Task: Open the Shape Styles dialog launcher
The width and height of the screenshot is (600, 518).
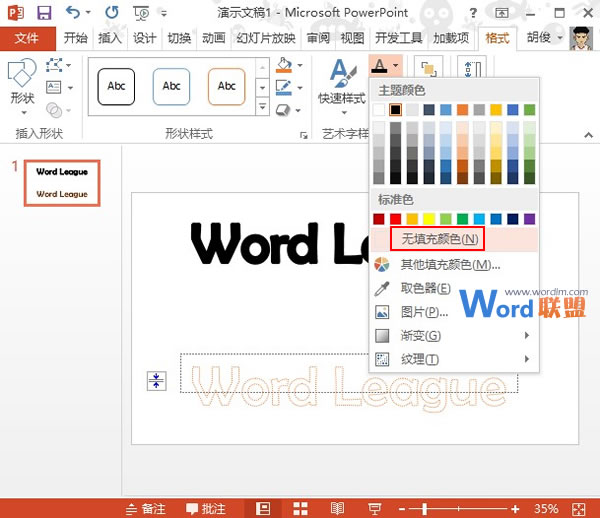Action: pos(303,135)
